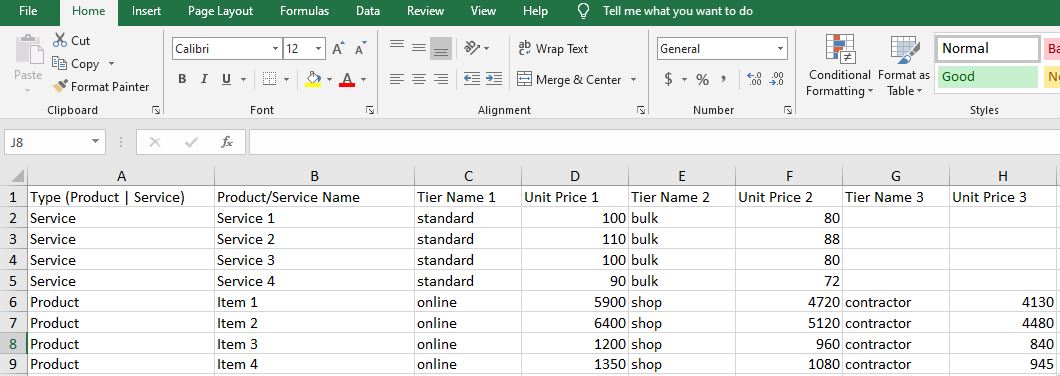Align text left

[397, 79]
